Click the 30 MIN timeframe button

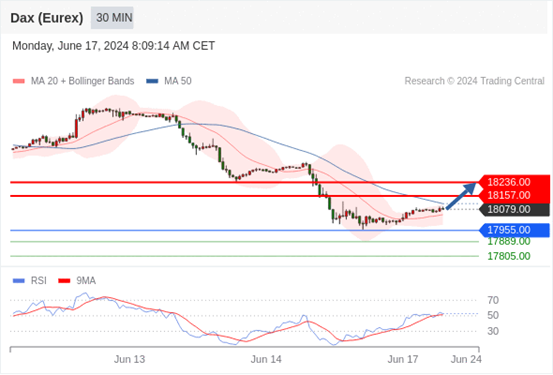pyautogui.click(x=112, y=18)
